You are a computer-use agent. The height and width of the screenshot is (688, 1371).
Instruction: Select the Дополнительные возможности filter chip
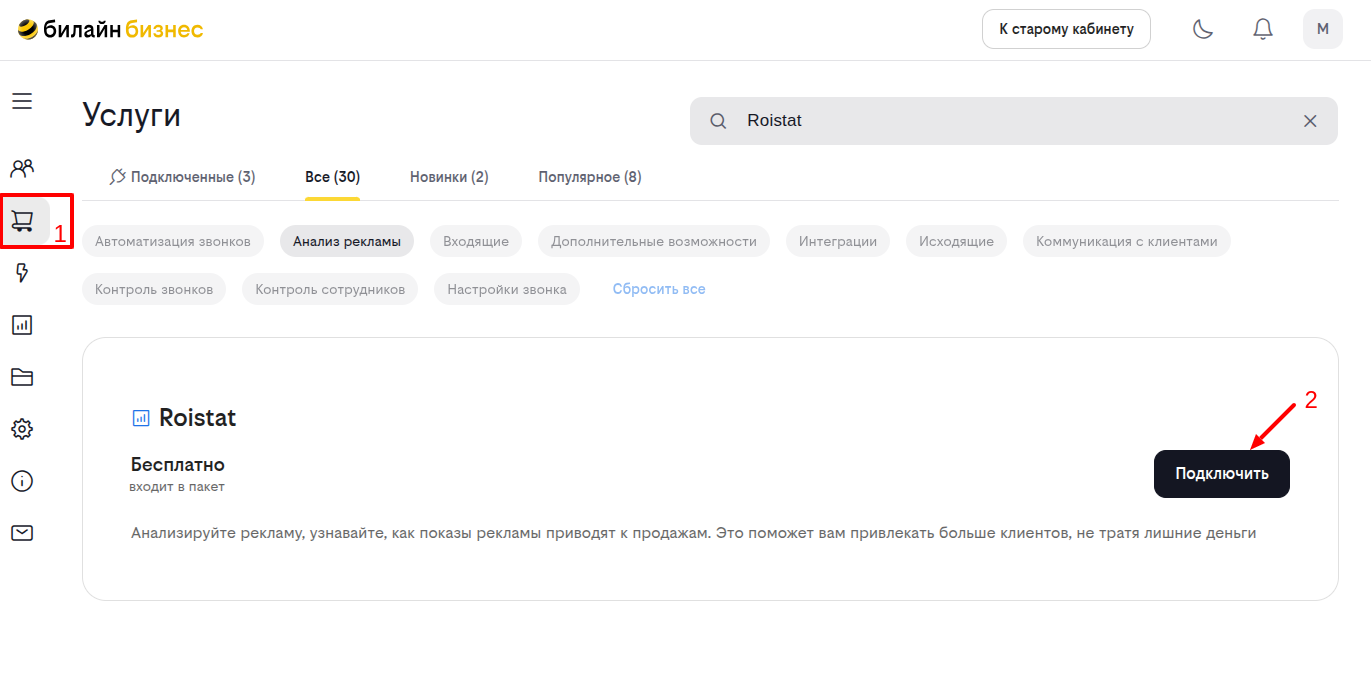coord(654,241)
